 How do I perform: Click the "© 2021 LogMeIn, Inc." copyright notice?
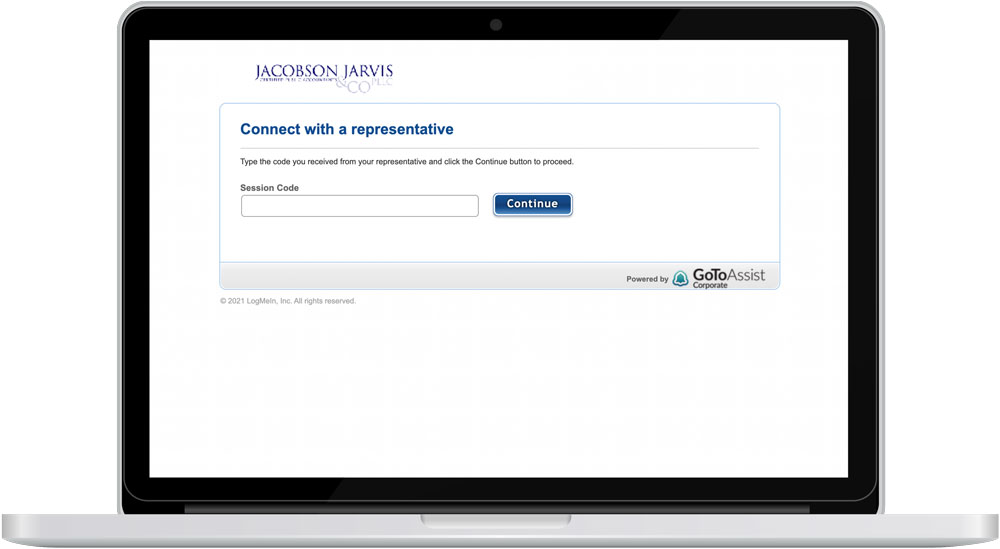coord(255,301)
